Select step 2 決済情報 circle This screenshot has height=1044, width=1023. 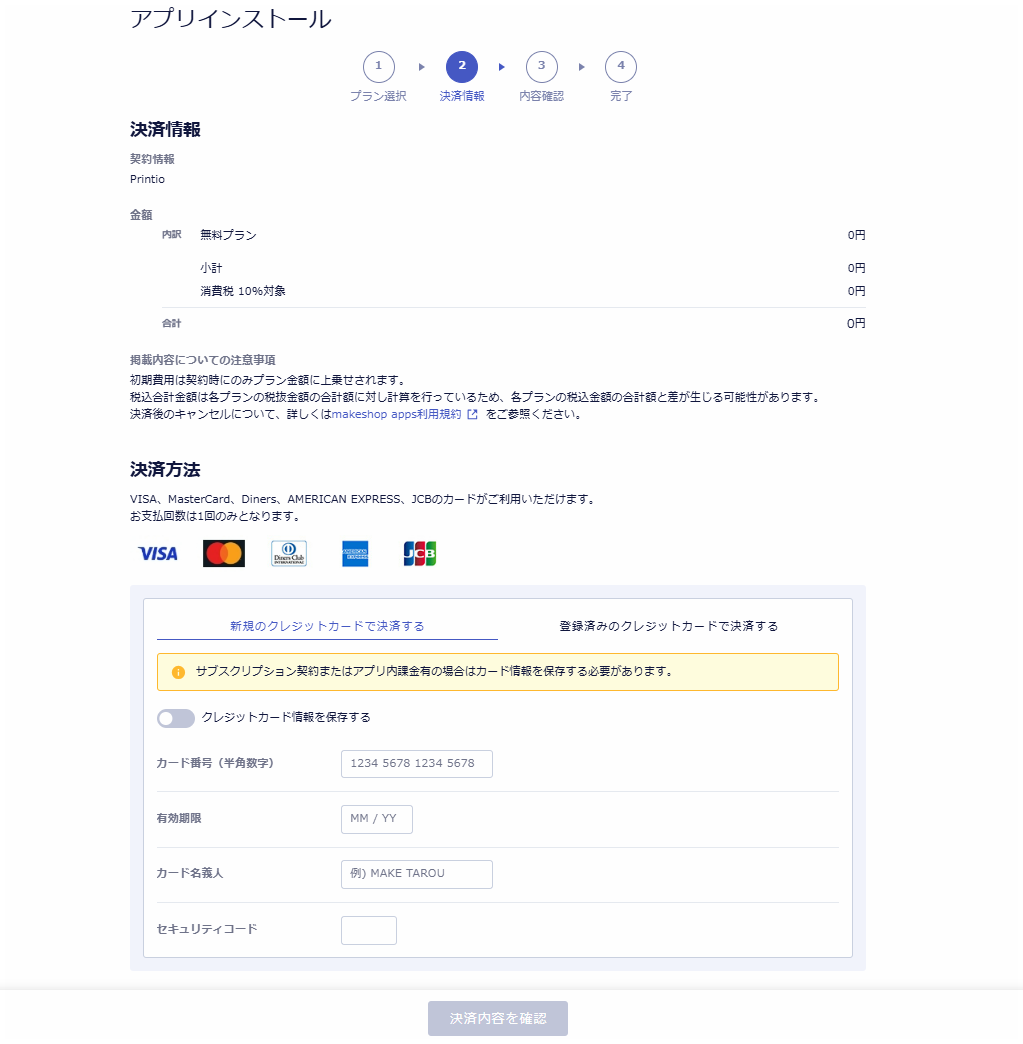point(462,67)
